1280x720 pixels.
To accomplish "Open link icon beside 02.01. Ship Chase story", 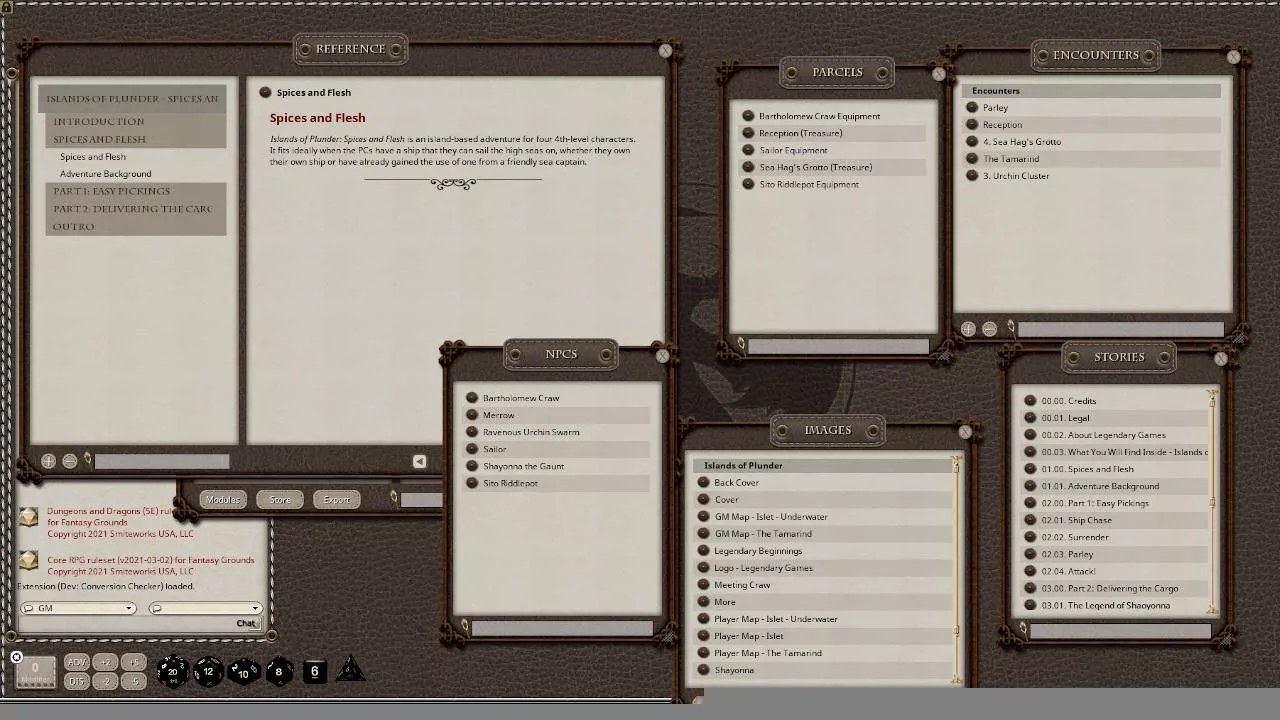I will click(1031, 520).
